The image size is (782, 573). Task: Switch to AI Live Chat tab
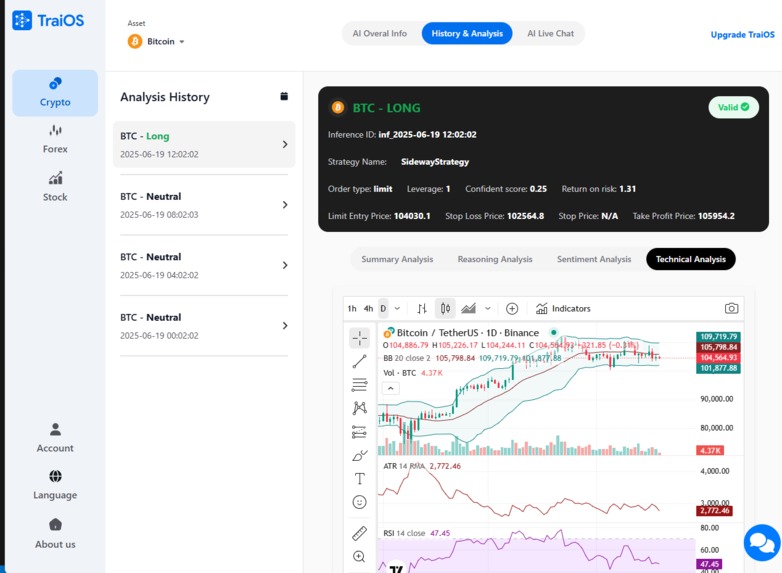pos(551,33)
